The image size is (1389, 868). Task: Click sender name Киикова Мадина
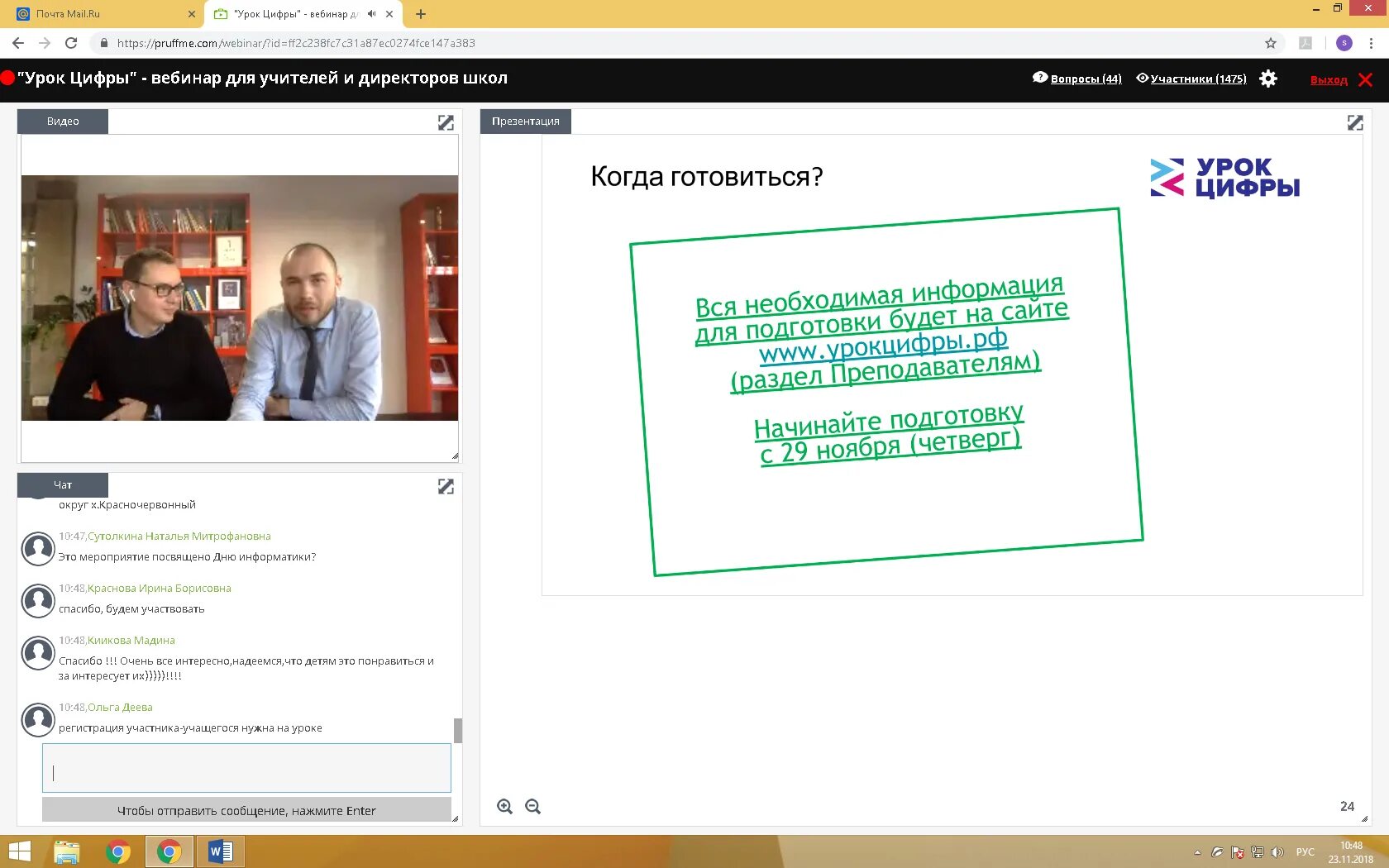pyautogui.click(x=131, y=641)
